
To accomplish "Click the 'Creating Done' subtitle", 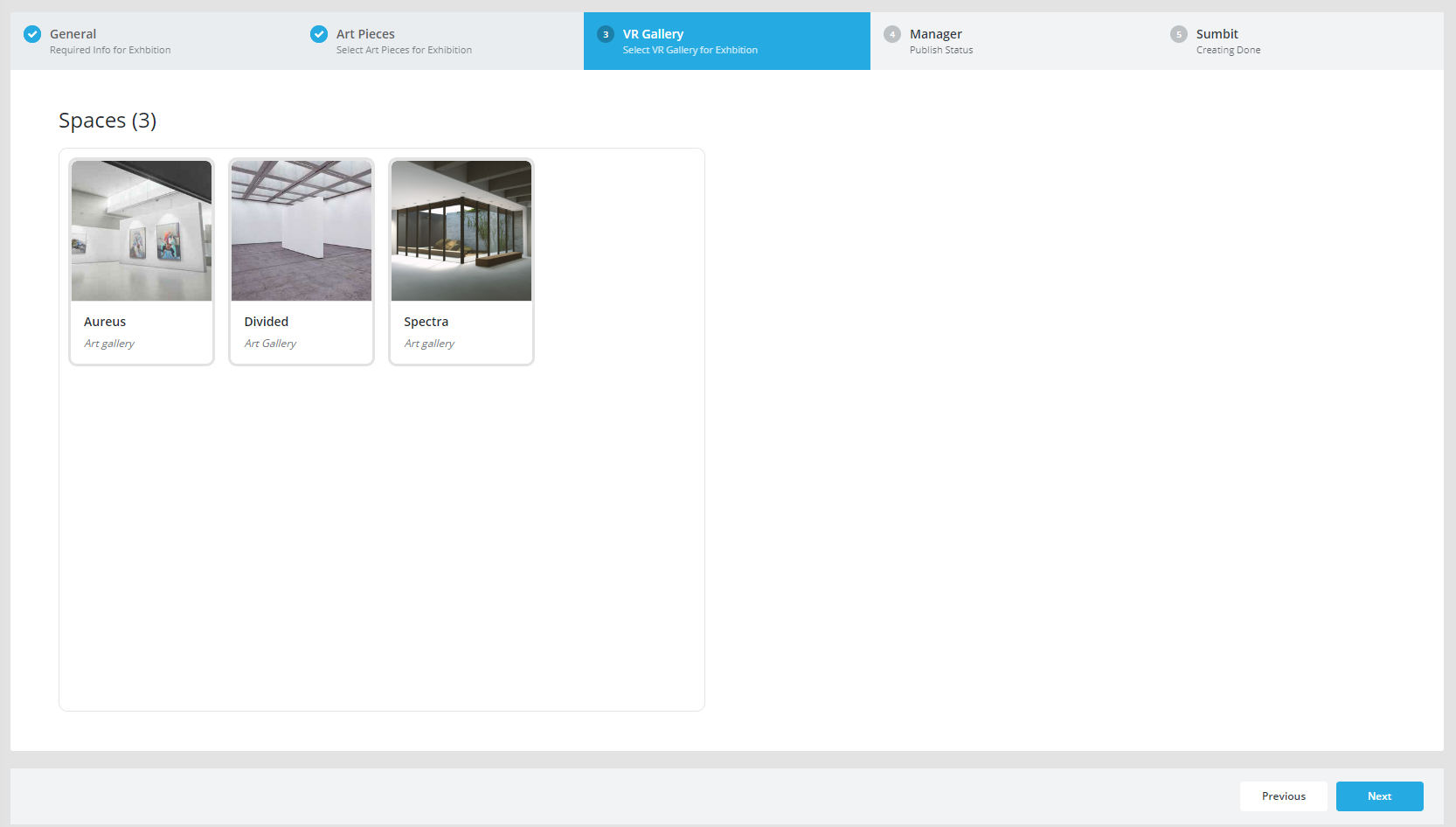I will [x=1229, y=51].
